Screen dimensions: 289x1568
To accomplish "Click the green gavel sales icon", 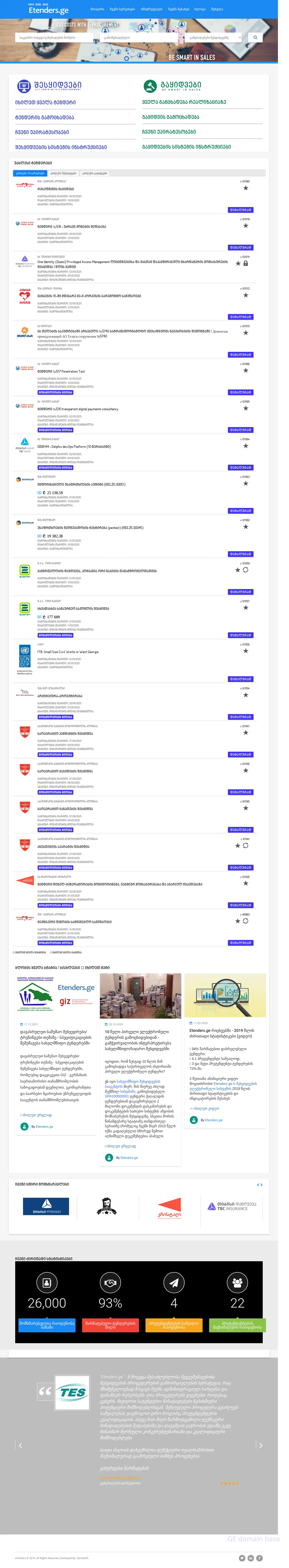I will (x=150, y=86).
